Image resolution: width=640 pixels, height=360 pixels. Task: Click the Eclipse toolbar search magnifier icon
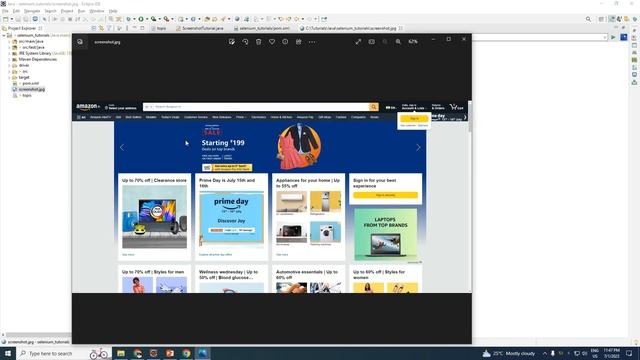[588, 19]
